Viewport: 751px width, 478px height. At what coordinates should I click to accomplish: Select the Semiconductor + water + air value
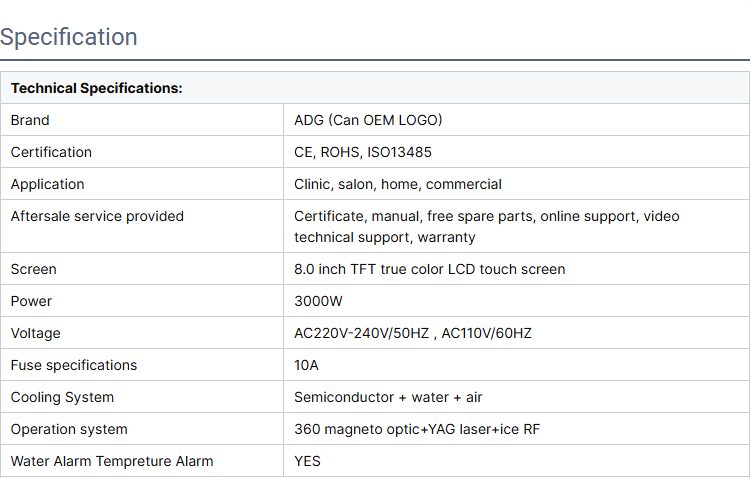(x=388, y=397)
